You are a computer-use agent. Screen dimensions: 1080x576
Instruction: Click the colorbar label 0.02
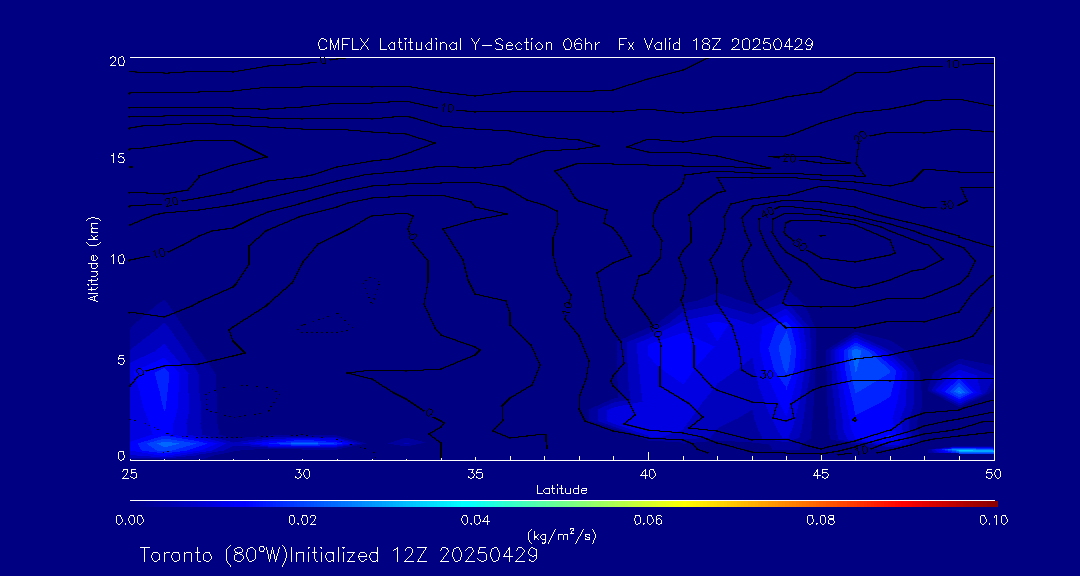pos(302,520)
